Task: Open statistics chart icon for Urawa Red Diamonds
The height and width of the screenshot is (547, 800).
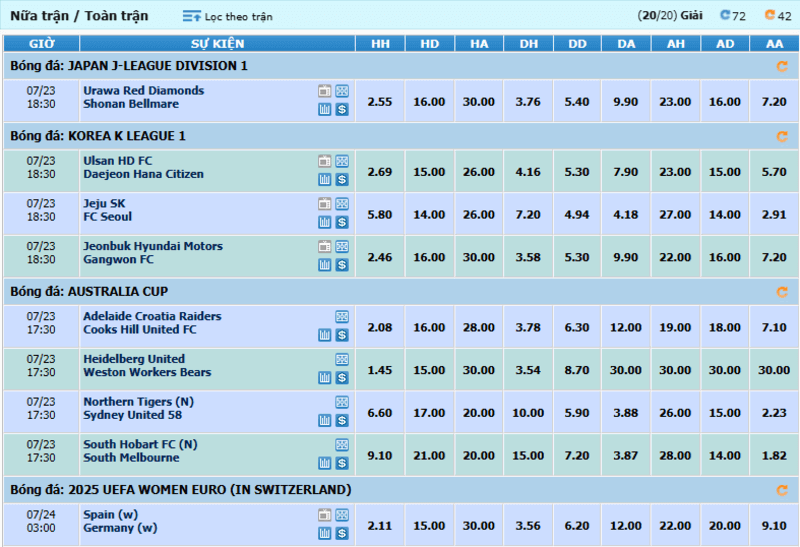Action: [324, 109]
